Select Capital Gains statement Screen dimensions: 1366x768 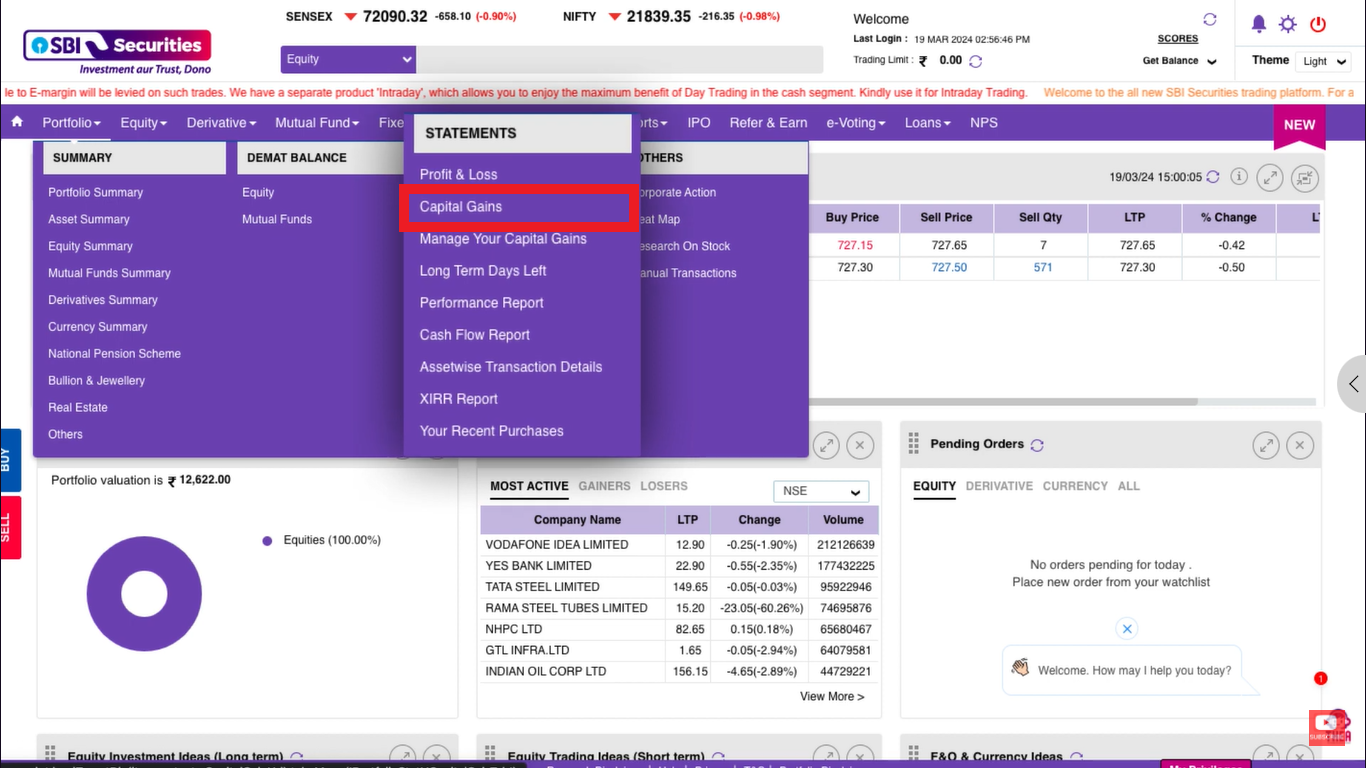click(461, 206)
